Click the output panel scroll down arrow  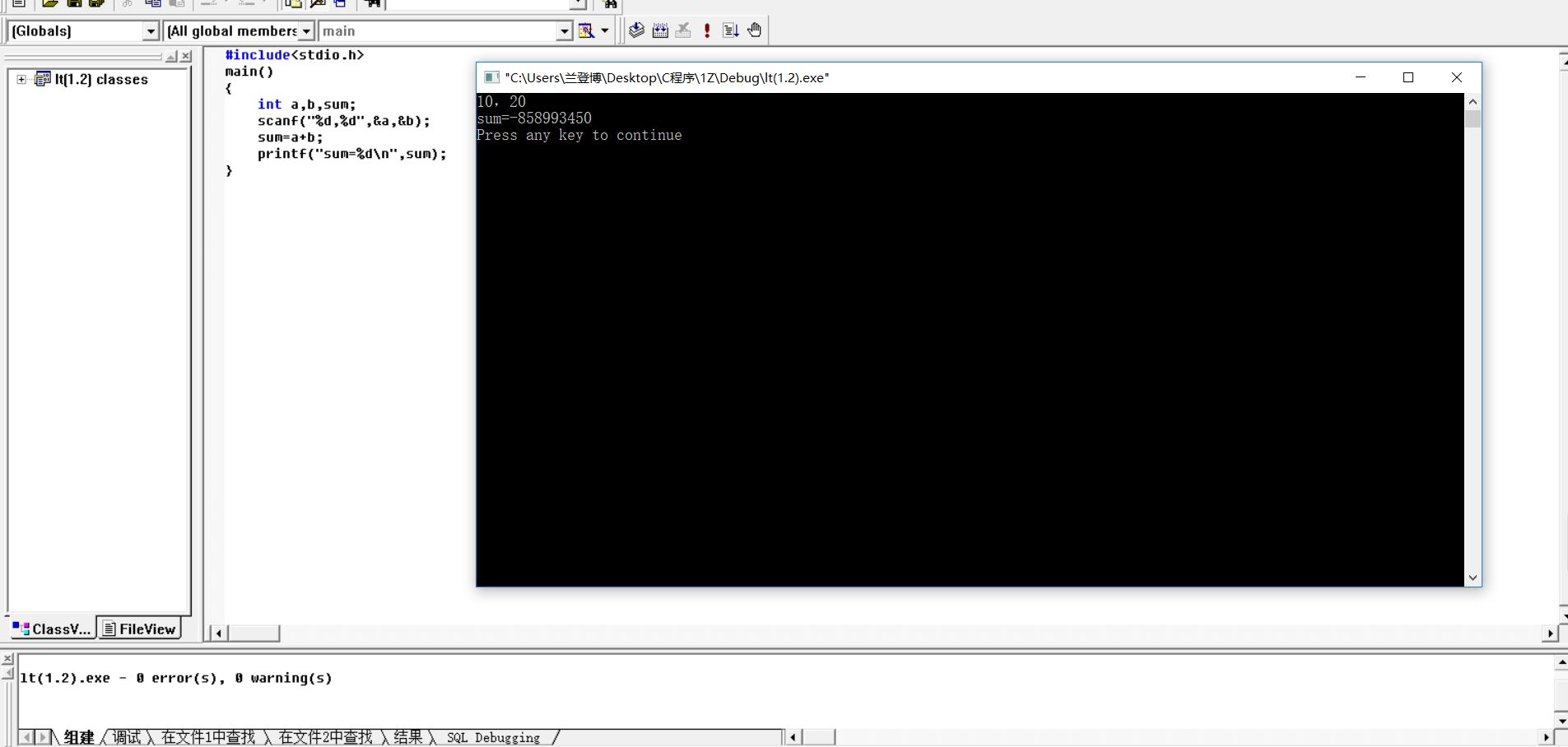click(1561, 721)
